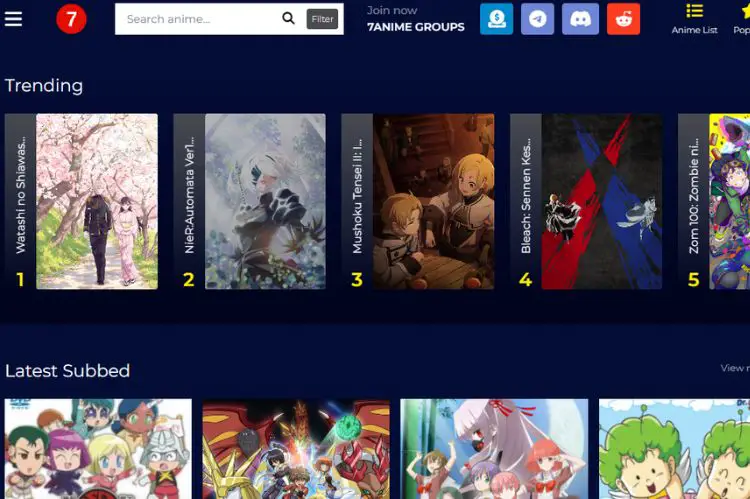
Task: Open the red dragon battle anime thumbnail
Action: pyautogui.click(x=296, y=449)
